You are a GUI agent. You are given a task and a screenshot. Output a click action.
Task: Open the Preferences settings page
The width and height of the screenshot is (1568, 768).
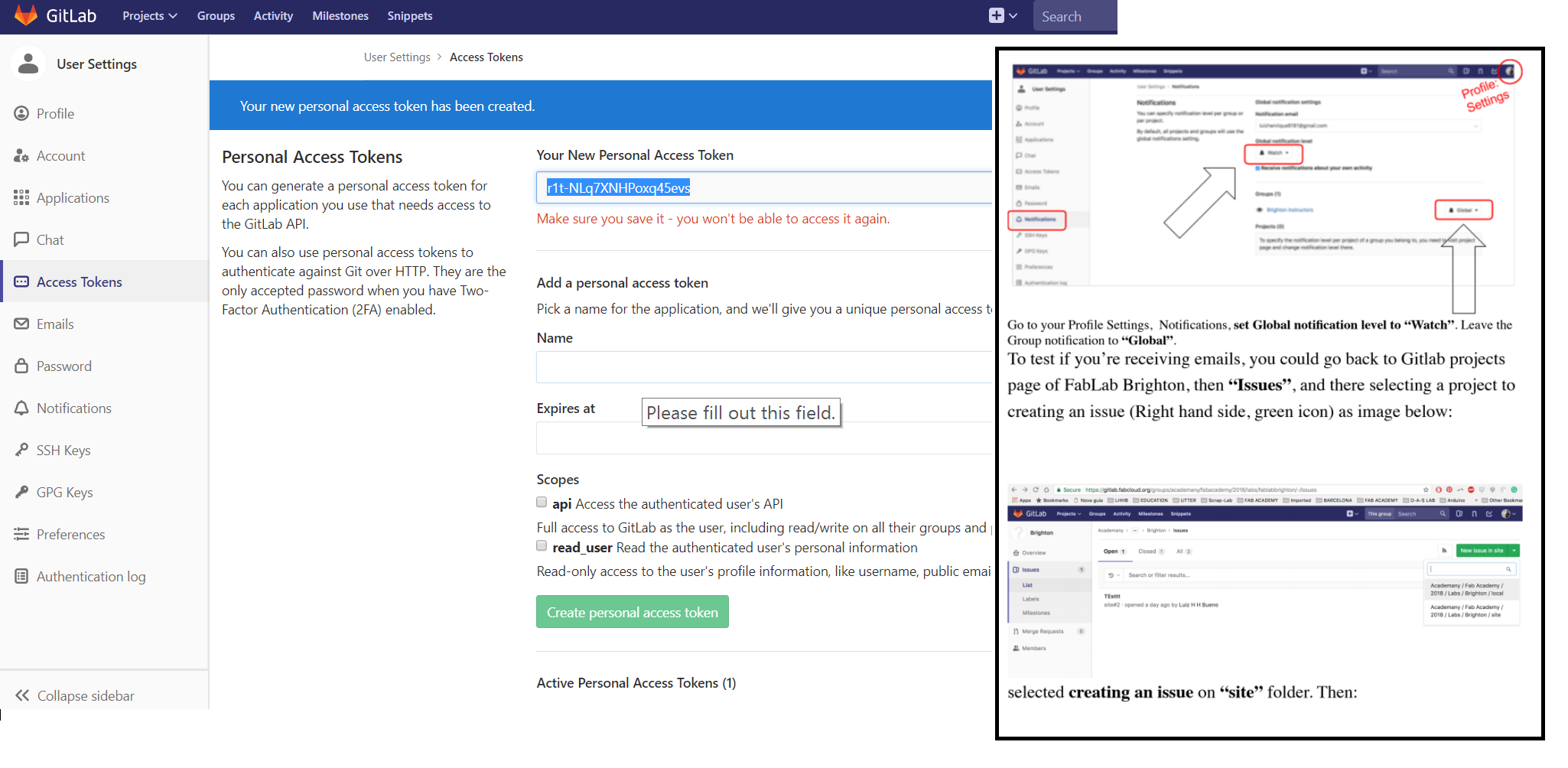point(71,534)
